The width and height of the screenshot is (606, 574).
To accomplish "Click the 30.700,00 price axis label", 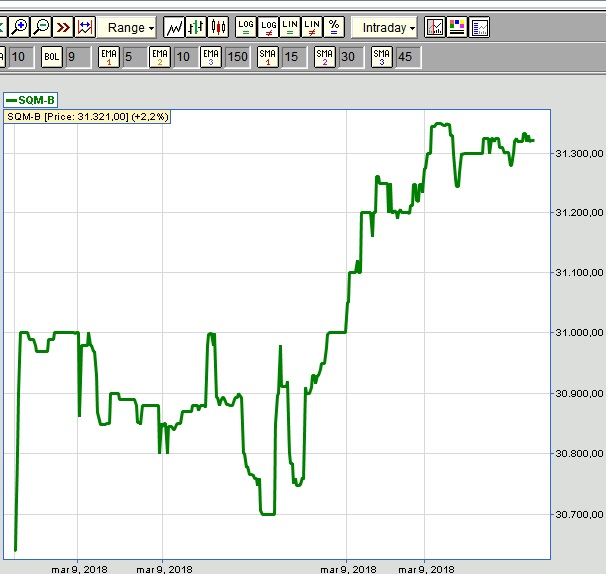I will pos(579,514).
